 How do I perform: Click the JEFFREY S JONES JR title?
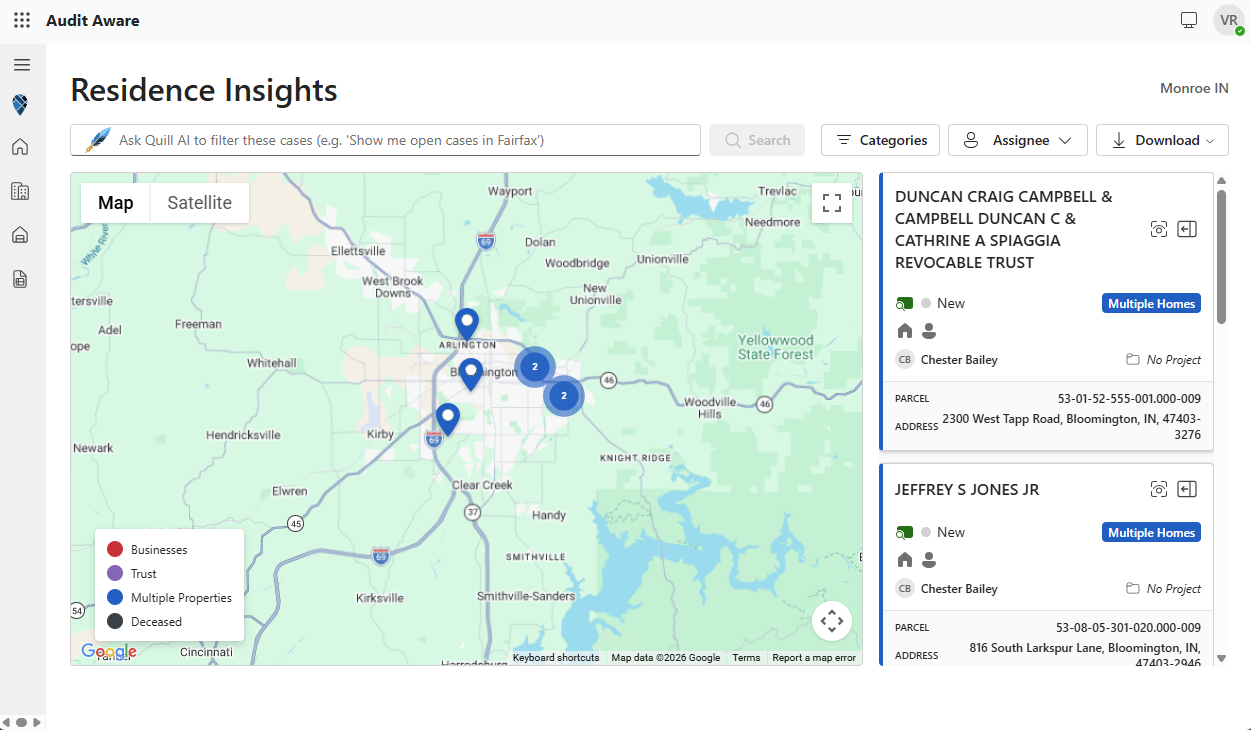pos(967,489)
